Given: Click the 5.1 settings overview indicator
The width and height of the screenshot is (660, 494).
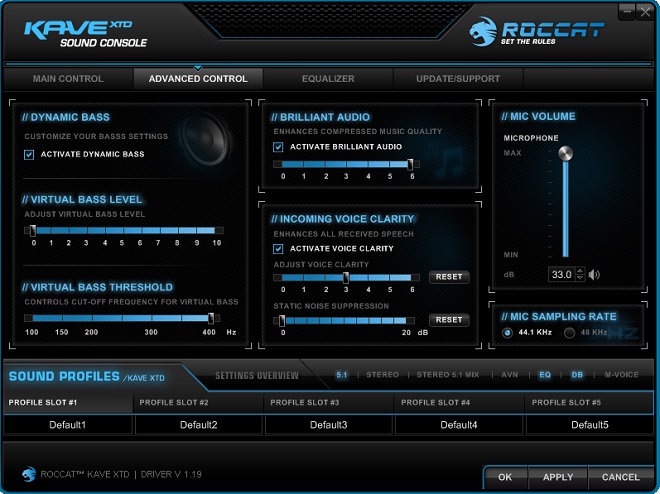Looking at the screenshot, I should (342, 374).
